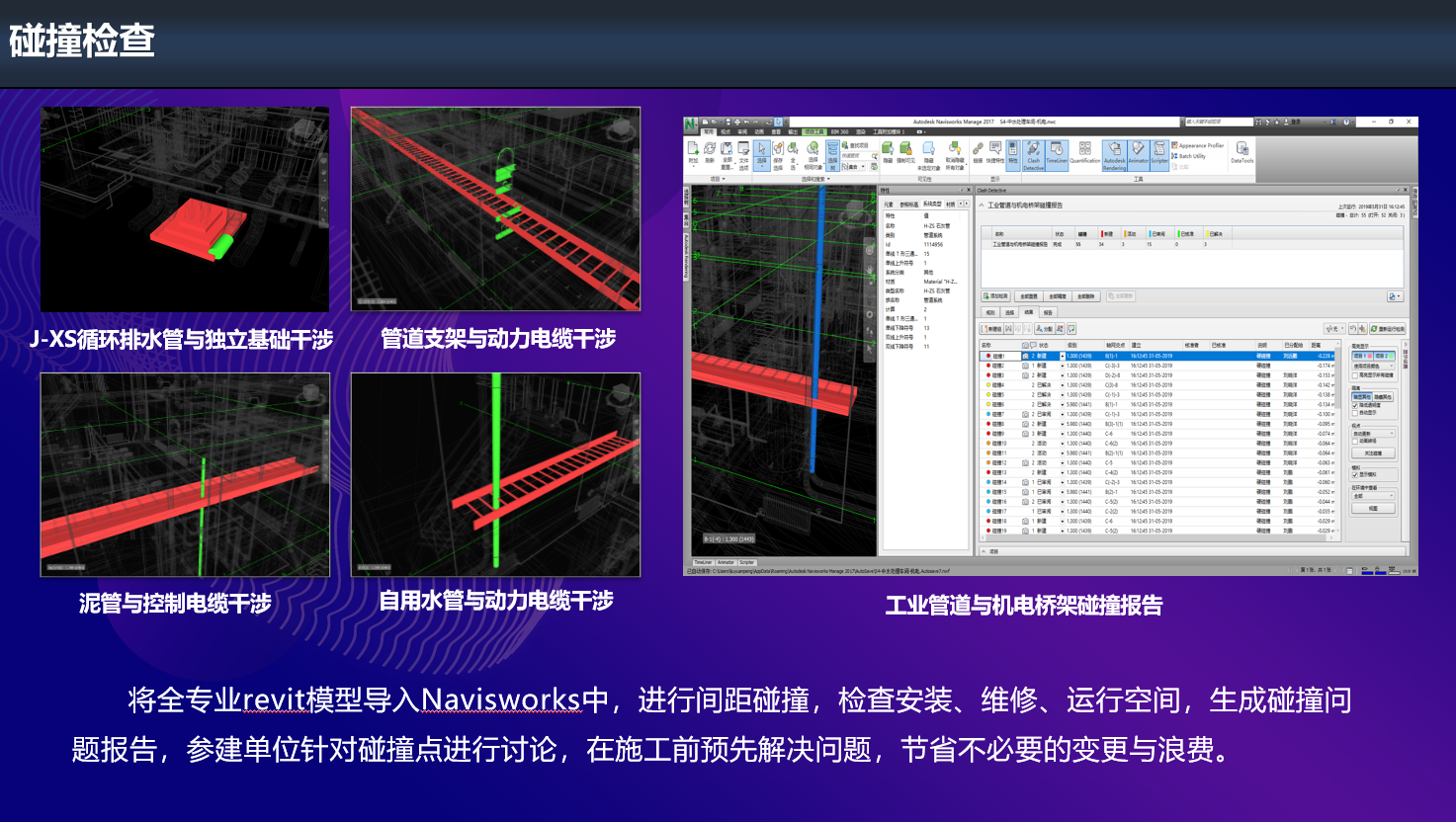
Task: Click 重新运行检测 button
Action: click(1388, 329)
